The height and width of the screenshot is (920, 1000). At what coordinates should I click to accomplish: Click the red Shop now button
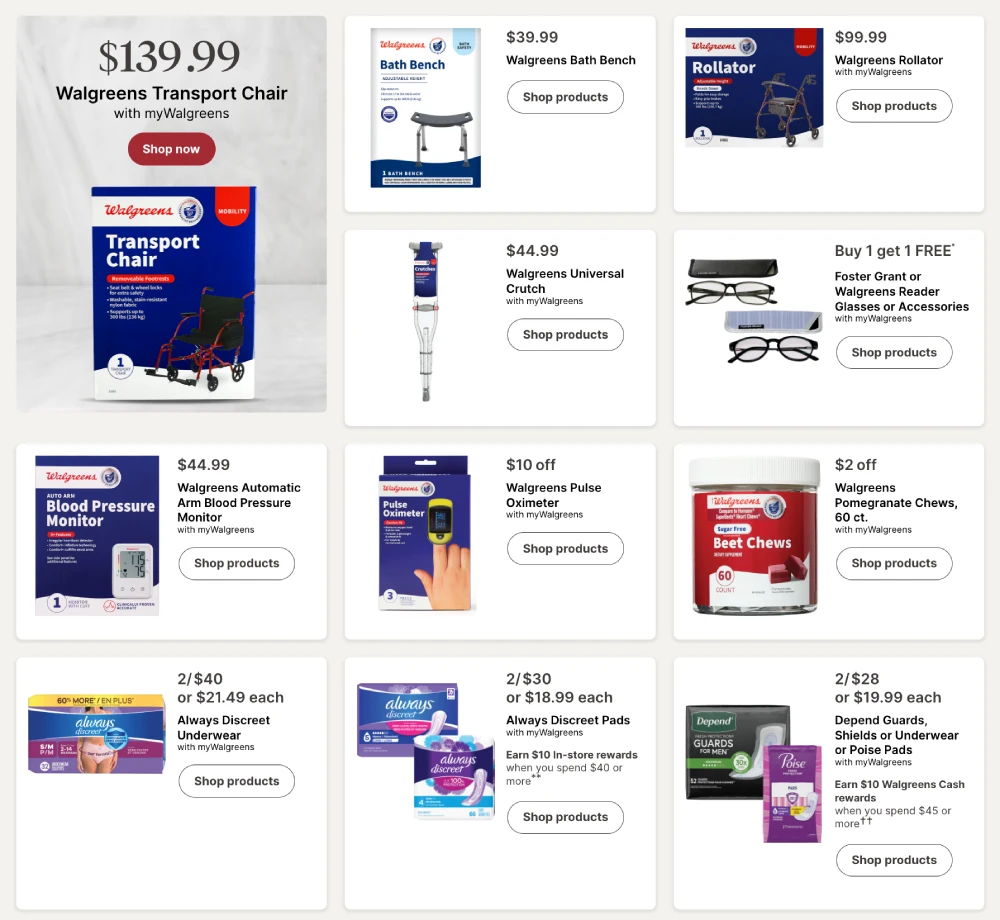click(171, 149)
